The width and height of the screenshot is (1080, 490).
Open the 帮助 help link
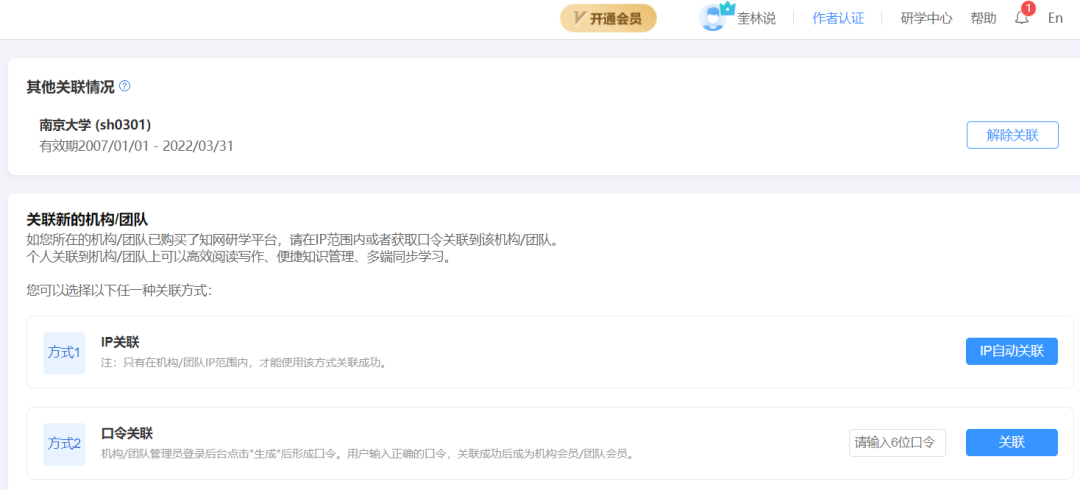pyautogui.click(x=983, y=19)
